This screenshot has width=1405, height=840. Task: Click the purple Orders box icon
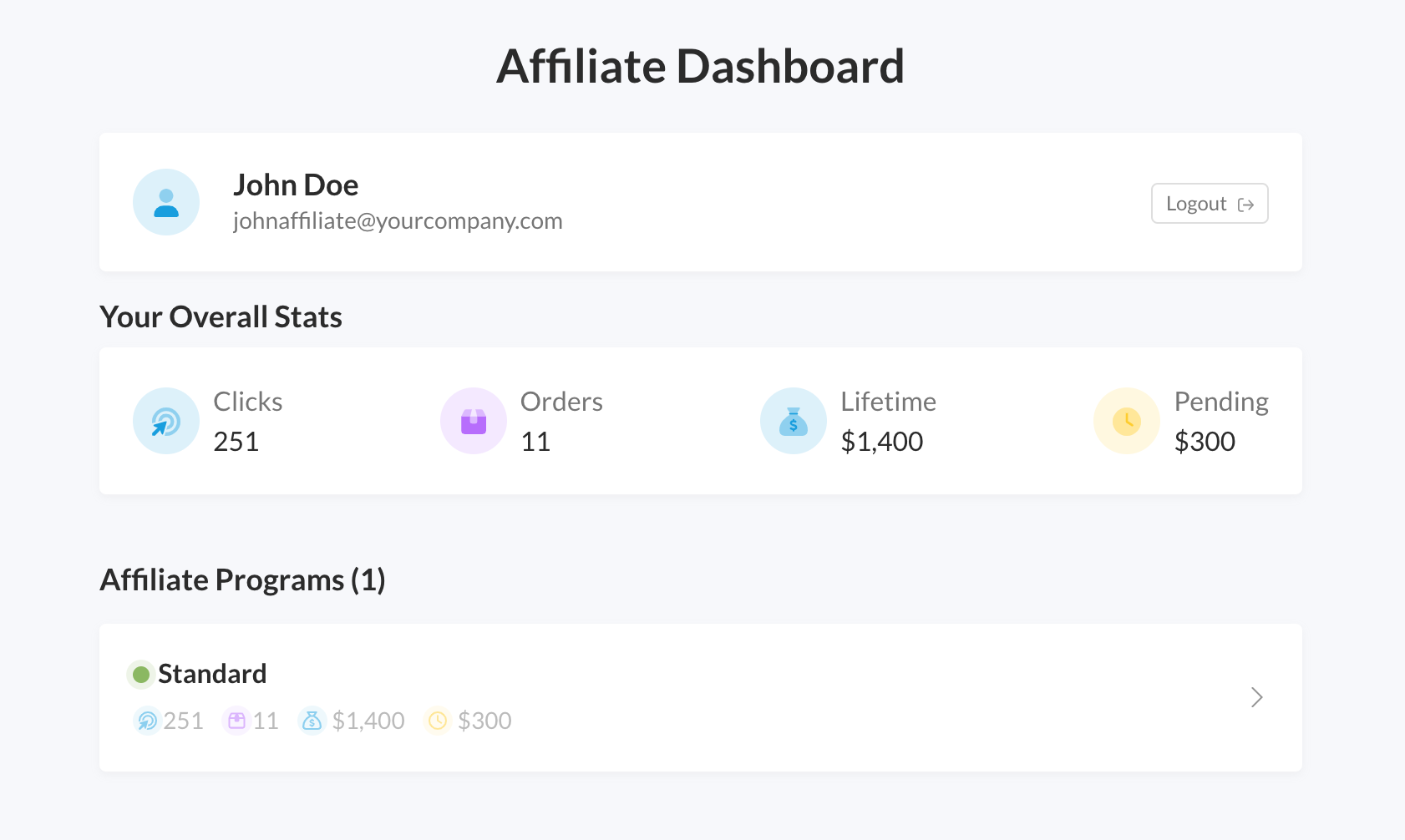[474, 421]
